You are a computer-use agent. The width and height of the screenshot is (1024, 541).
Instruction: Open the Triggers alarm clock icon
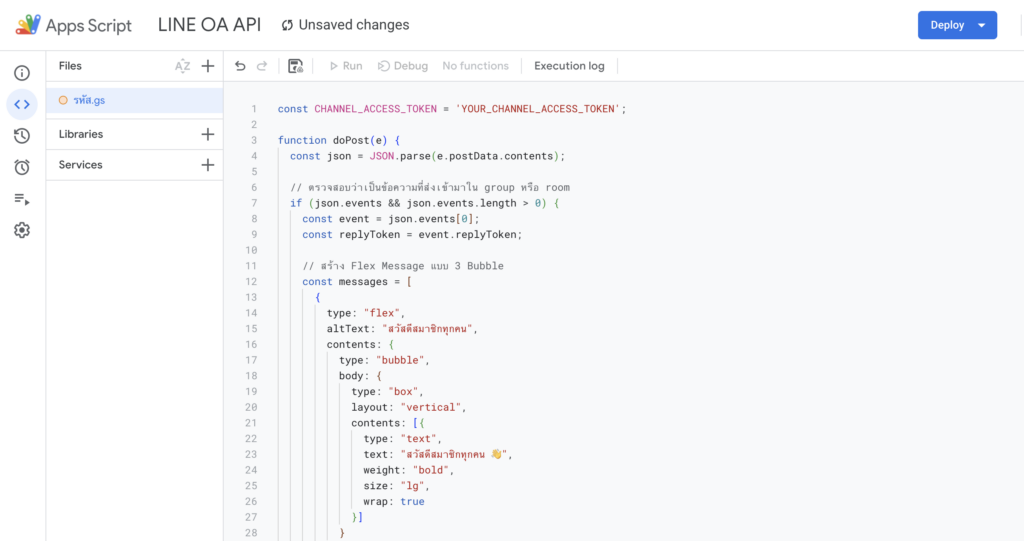pyautogui.click(x=22, y=167)
